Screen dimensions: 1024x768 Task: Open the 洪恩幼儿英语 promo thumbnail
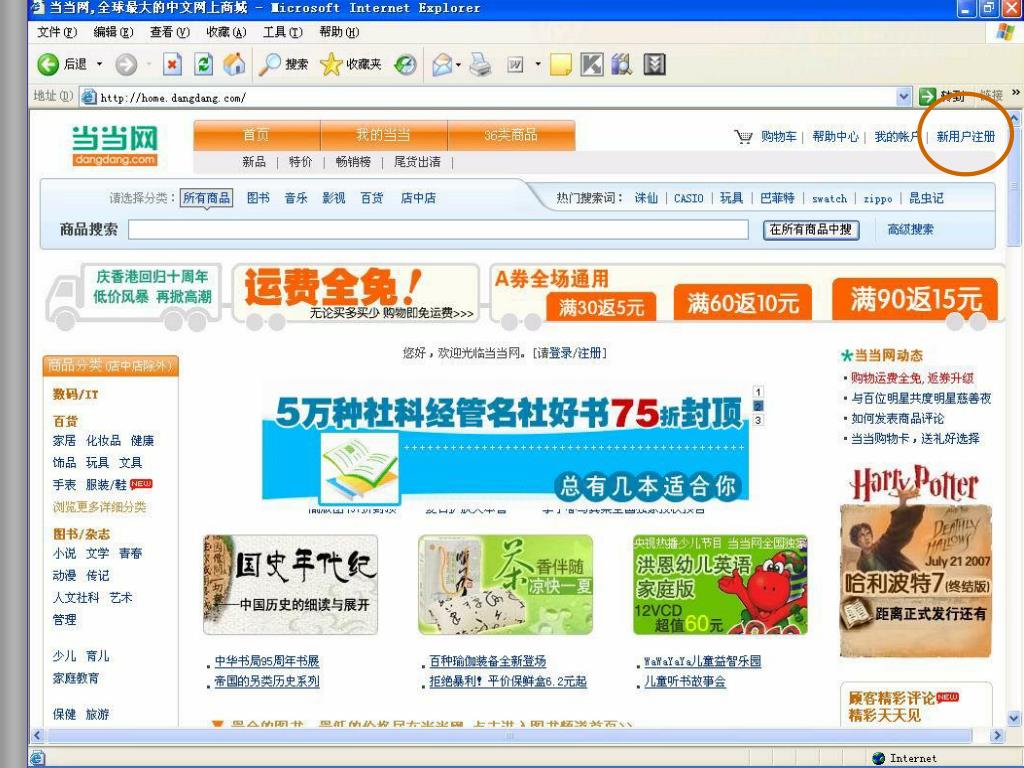click(x=720, y=584)
